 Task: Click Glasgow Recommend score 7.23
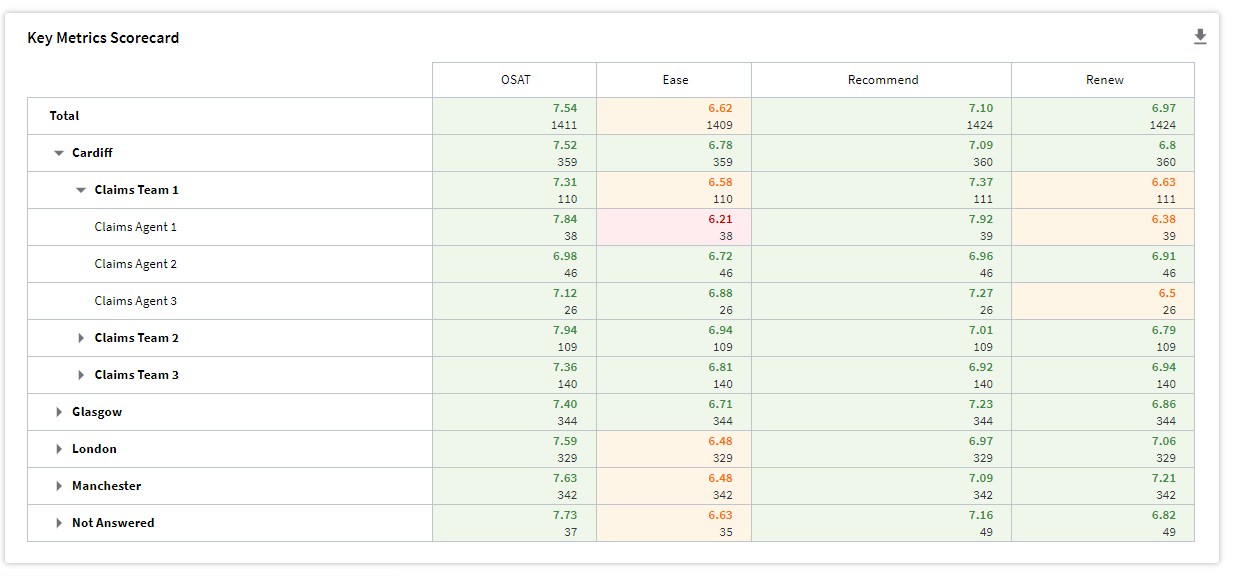(981, 404)
